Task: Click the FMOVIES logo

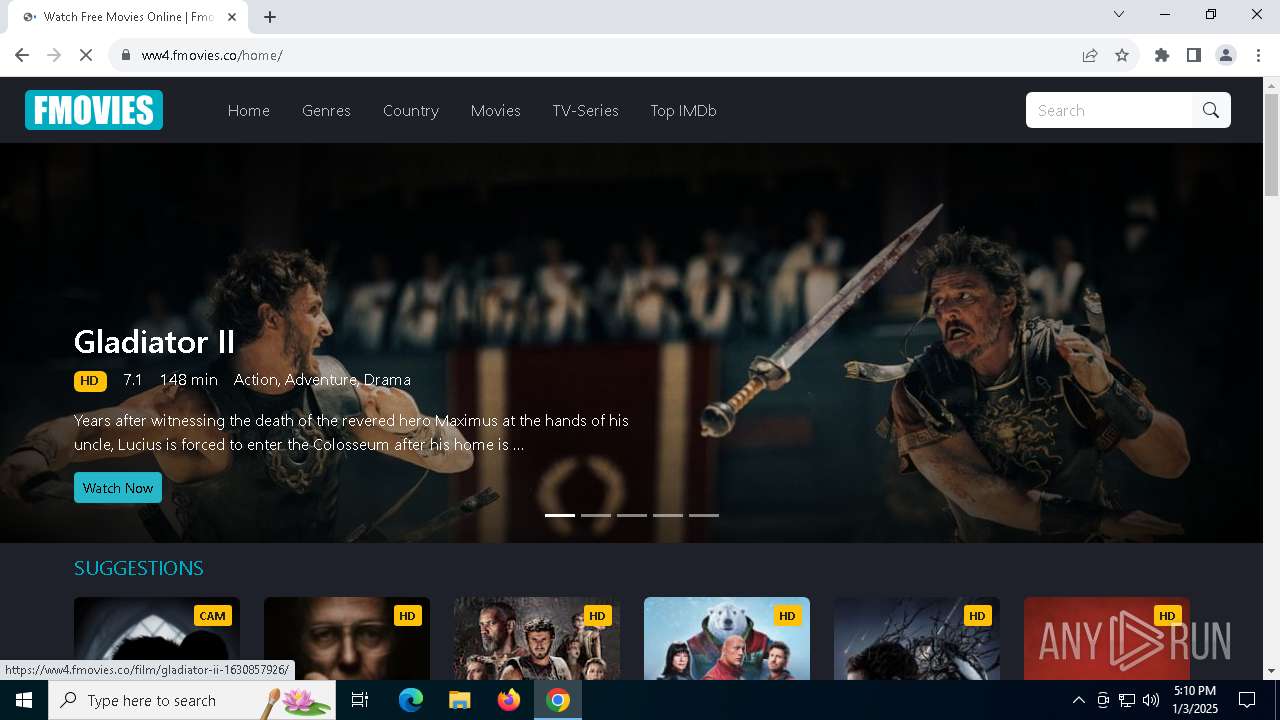Action: 94,110
